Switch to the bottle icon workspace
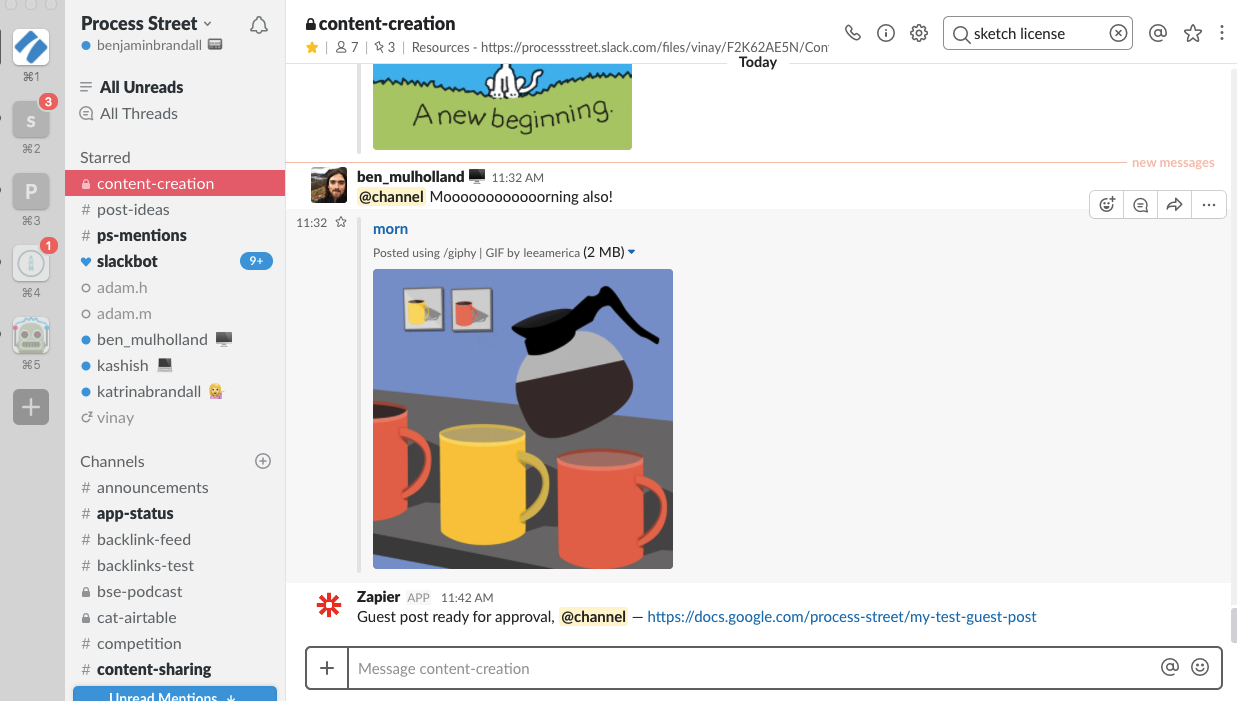Screen dimensions: 1237x701 click(x=31, y=264)
